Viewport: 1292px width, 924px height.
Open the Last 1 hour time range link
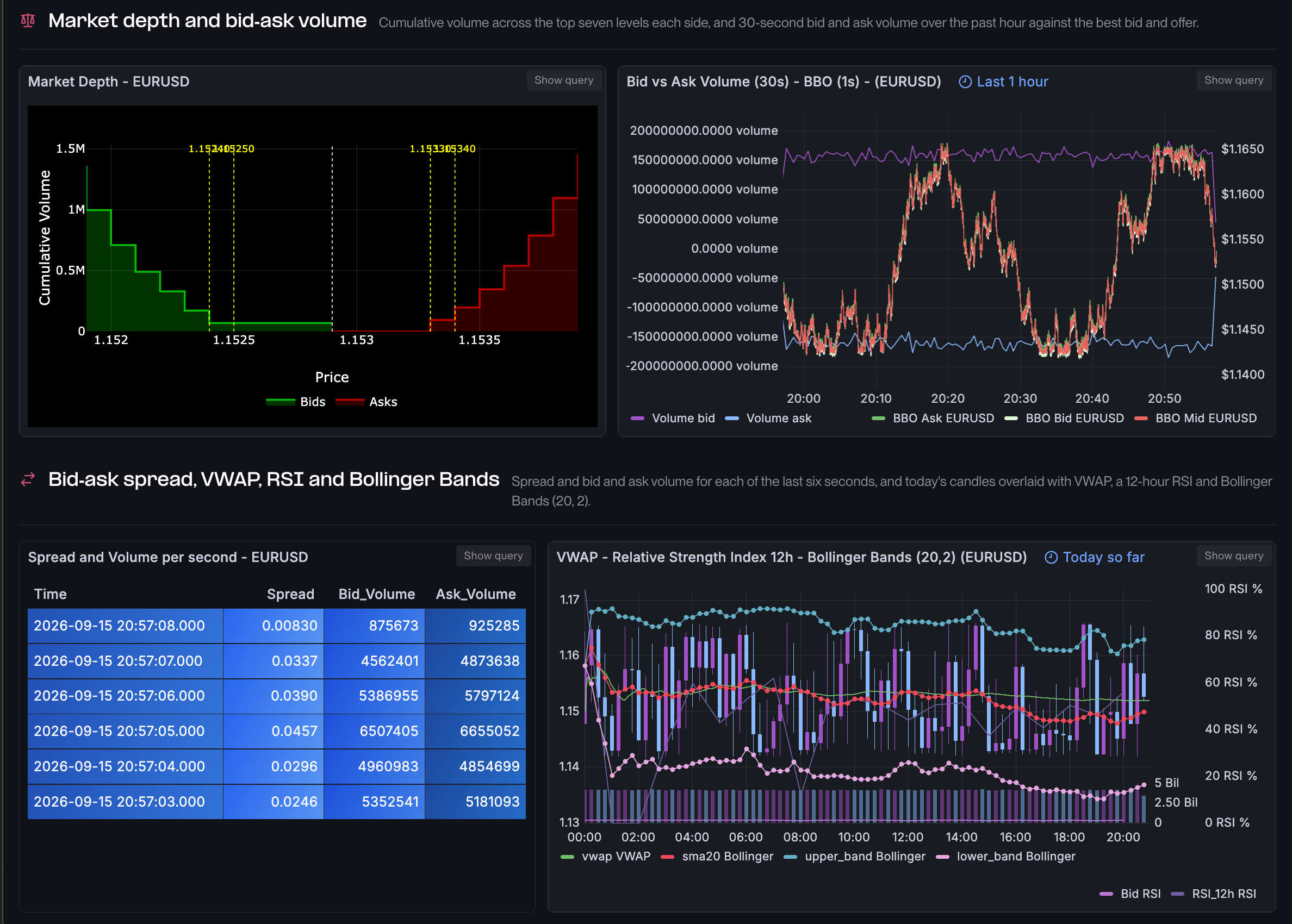click(x=1012, y=82)
